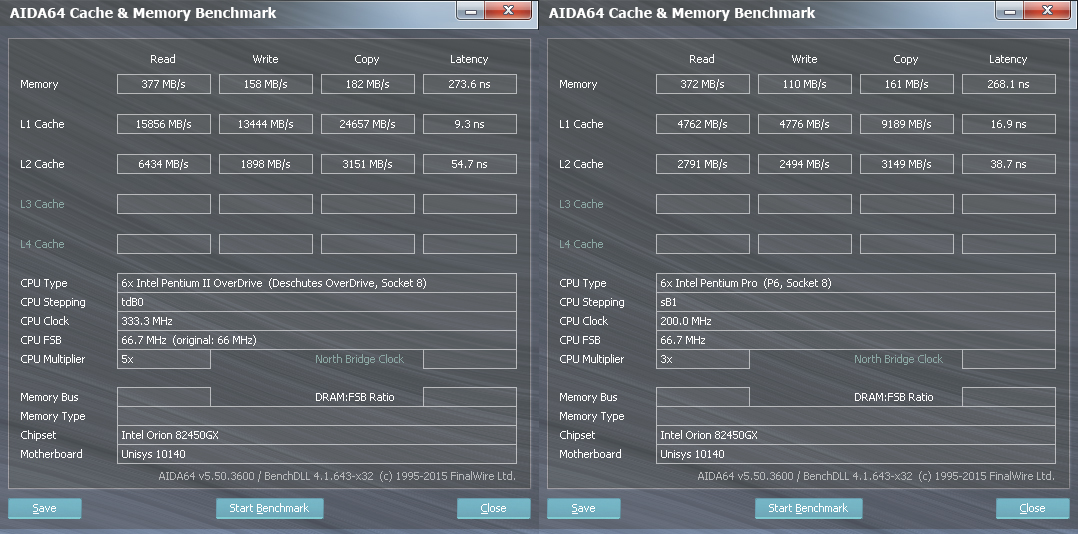Image resolution: width=1078 pixels, height=534 pixels.
Task: Click the Memory latency 268.1 ns field
Action: coord(1008,84)
